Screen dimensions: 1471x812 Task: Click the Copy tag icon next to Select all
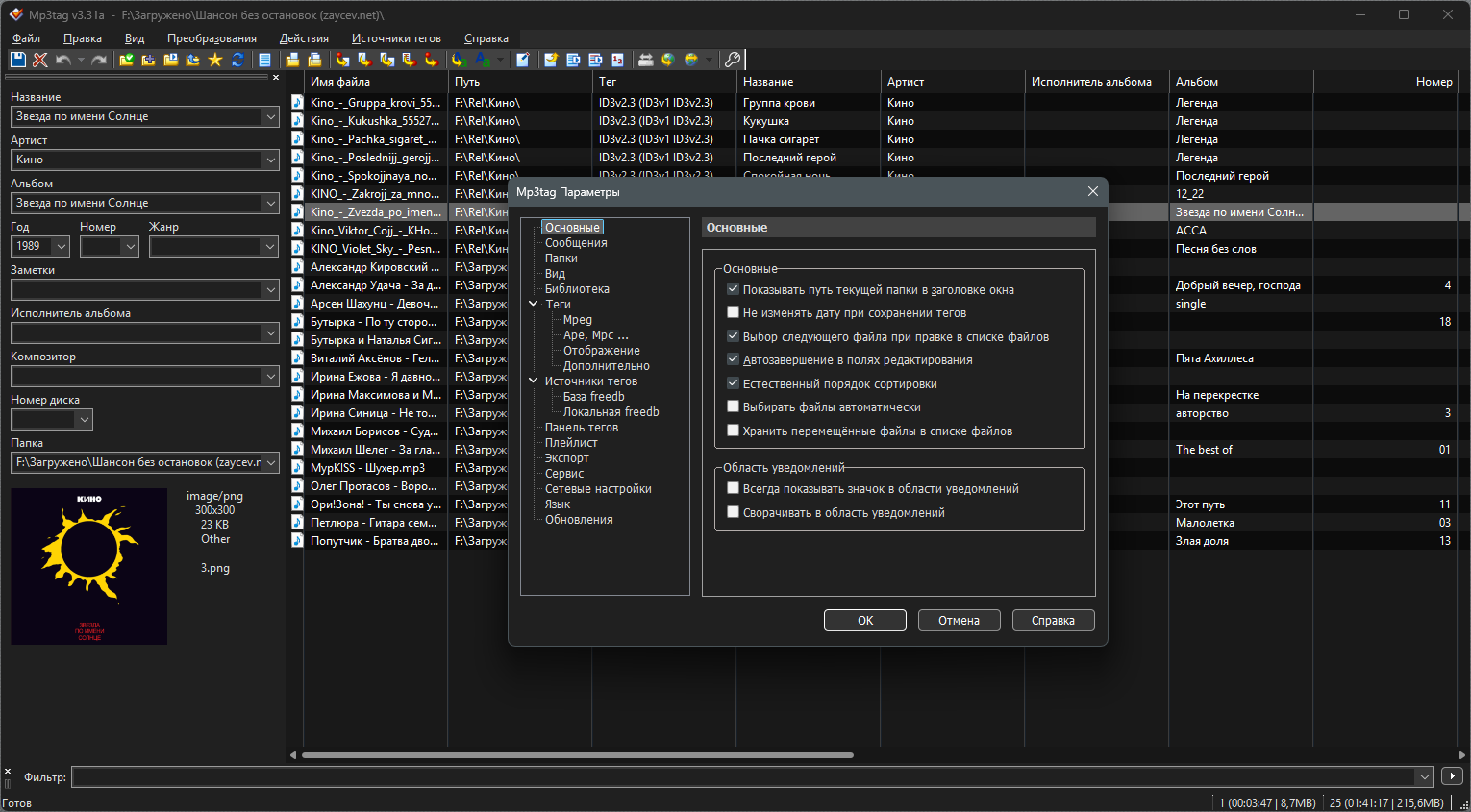(292, 60)
